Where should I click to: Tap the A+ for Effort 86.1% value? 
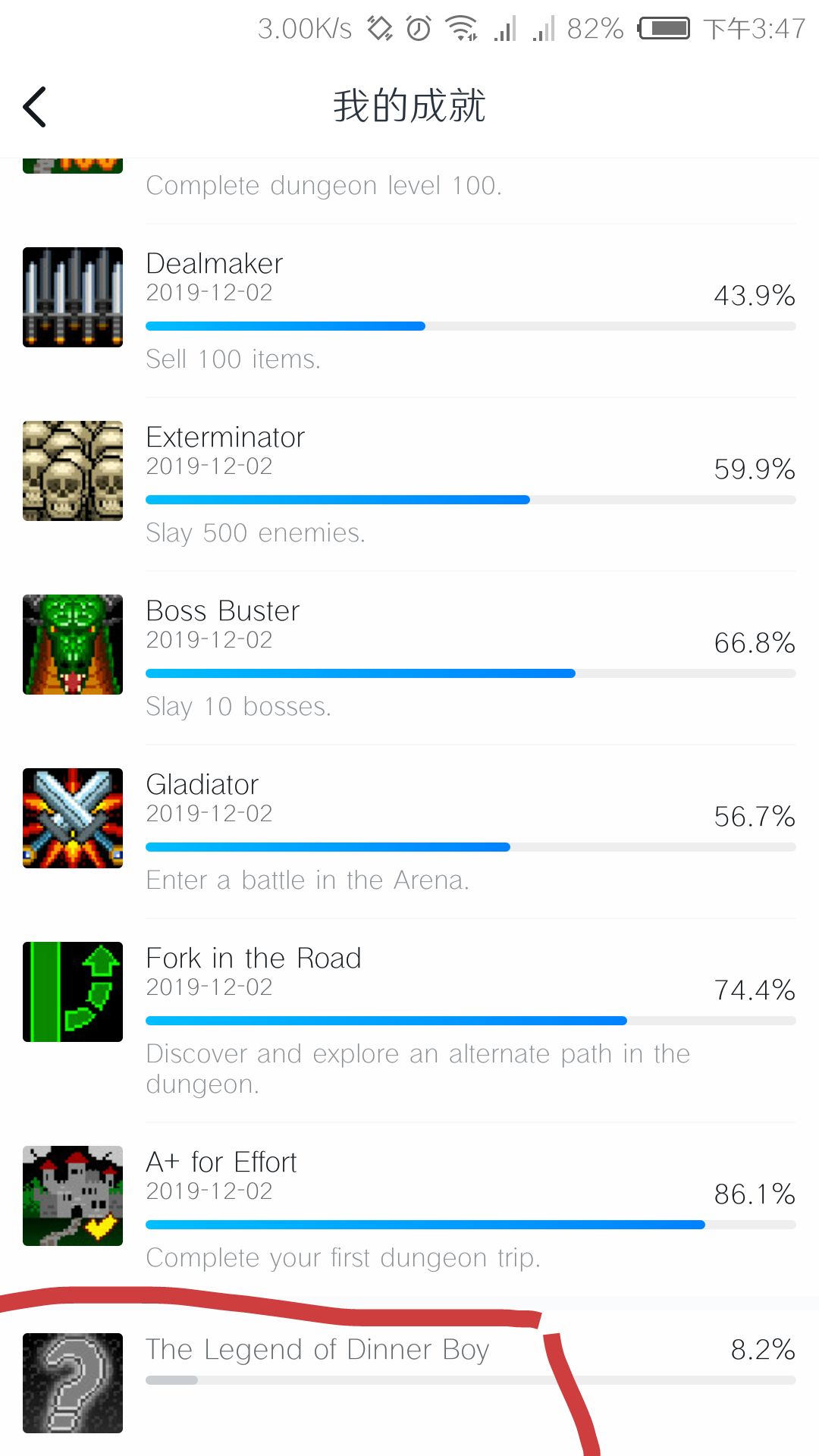(755, 1194)
